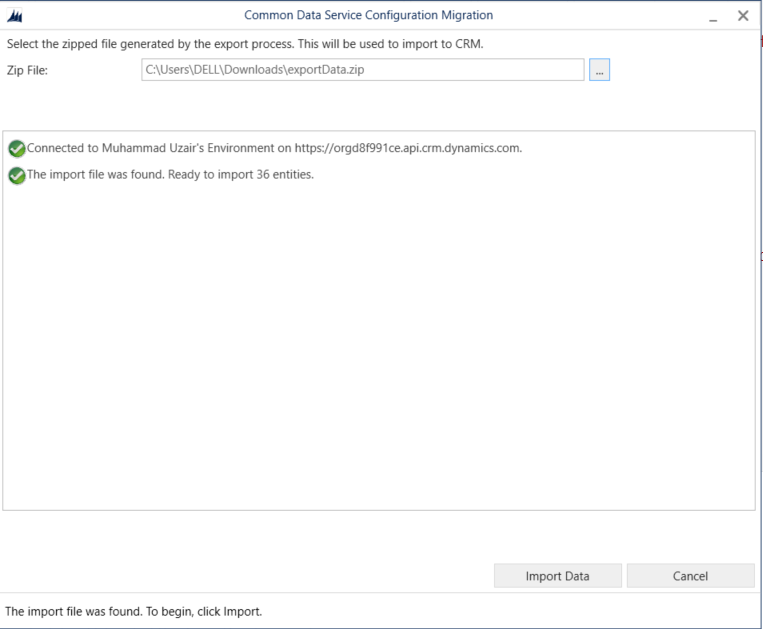Click the green checkmark beside the Connected message
The width and height of the screenshot is (763, 629).
pos(16,149)
